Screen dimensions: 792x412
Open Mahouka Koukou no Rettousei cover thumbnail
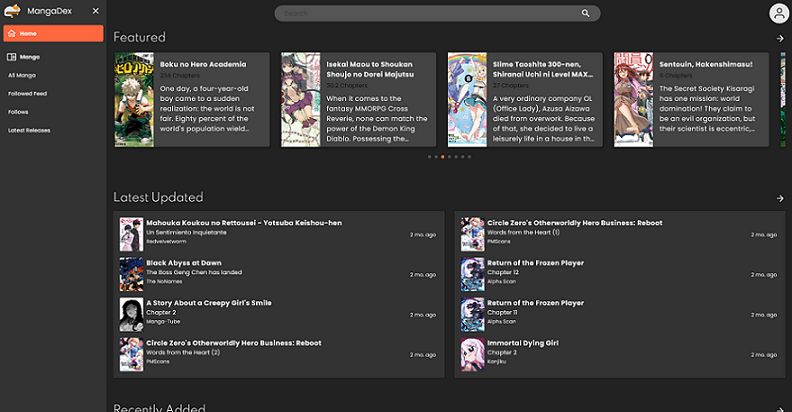(131, 234)
